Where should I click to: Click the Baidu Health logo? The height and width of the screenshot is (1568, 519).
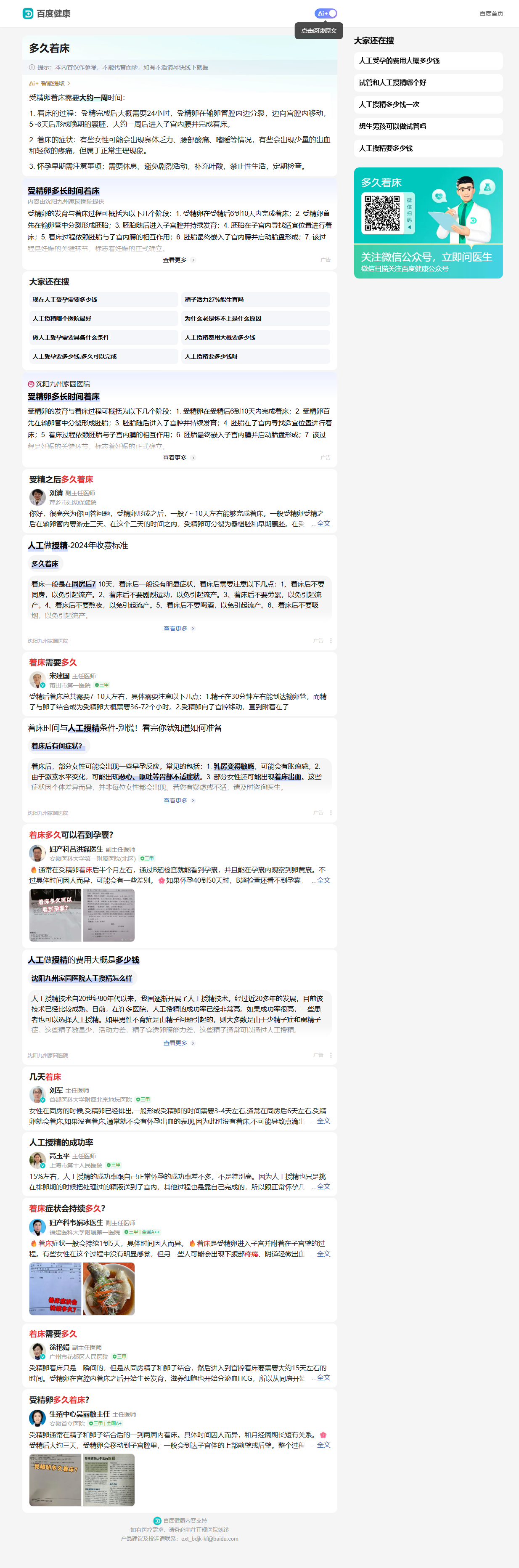coord(46,13)
